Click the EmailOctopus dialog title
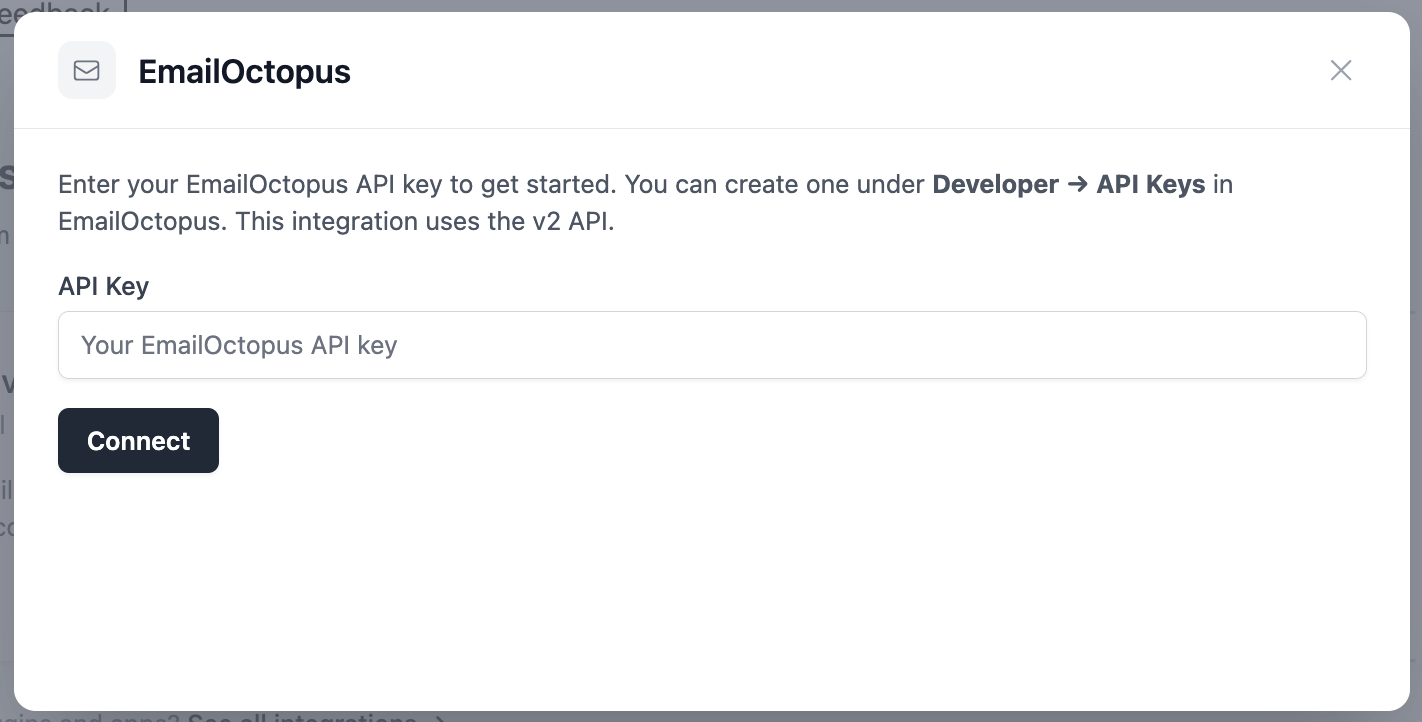The image size is (1422, 722). (x=244, y=72)
